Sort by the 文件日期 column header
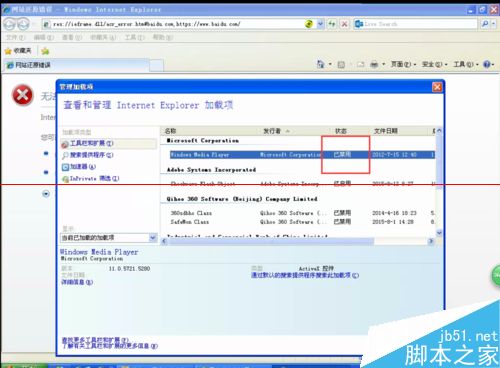 386,131
